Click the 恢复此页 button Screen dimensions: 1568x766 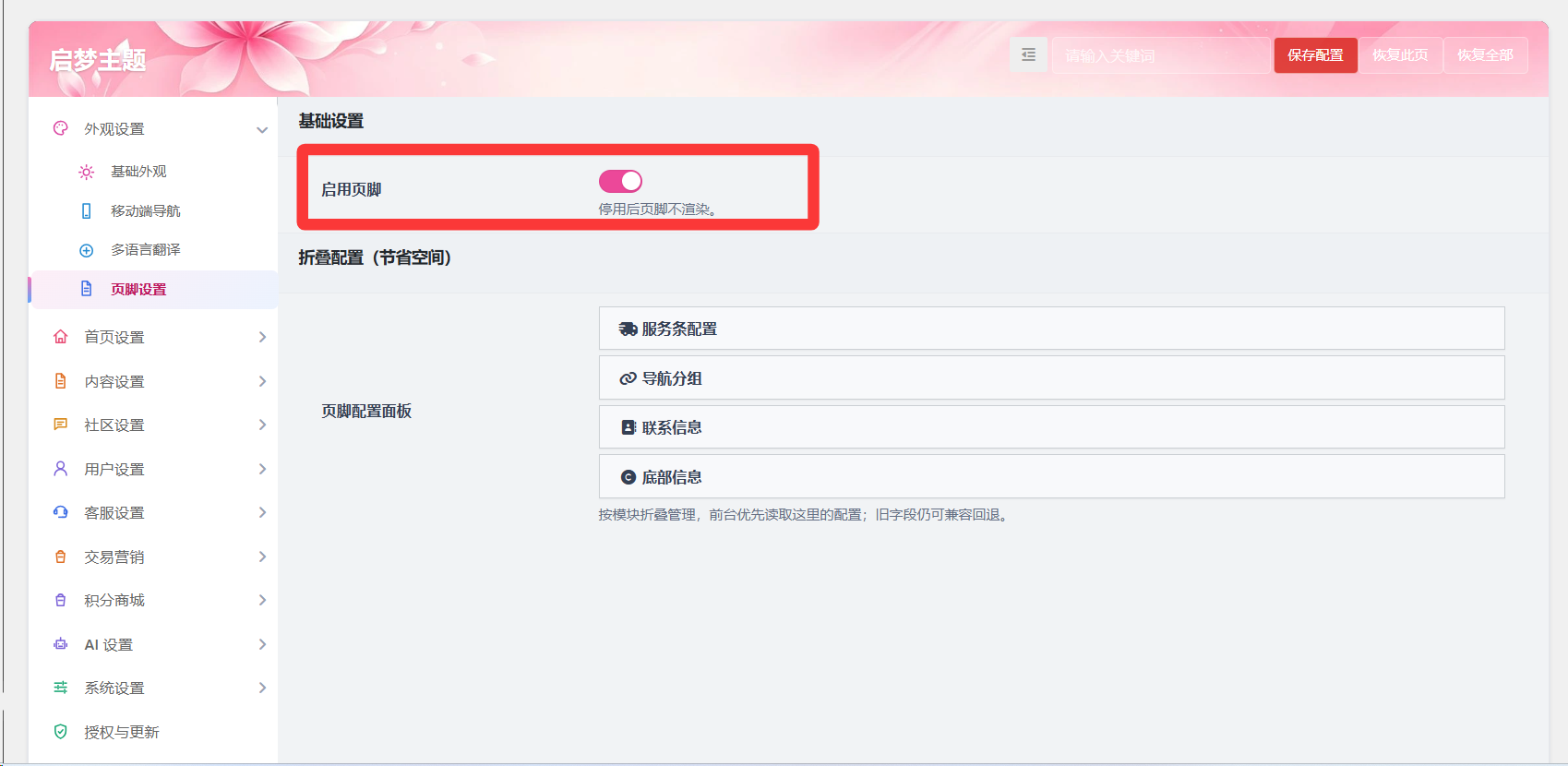pos(1400,55)
